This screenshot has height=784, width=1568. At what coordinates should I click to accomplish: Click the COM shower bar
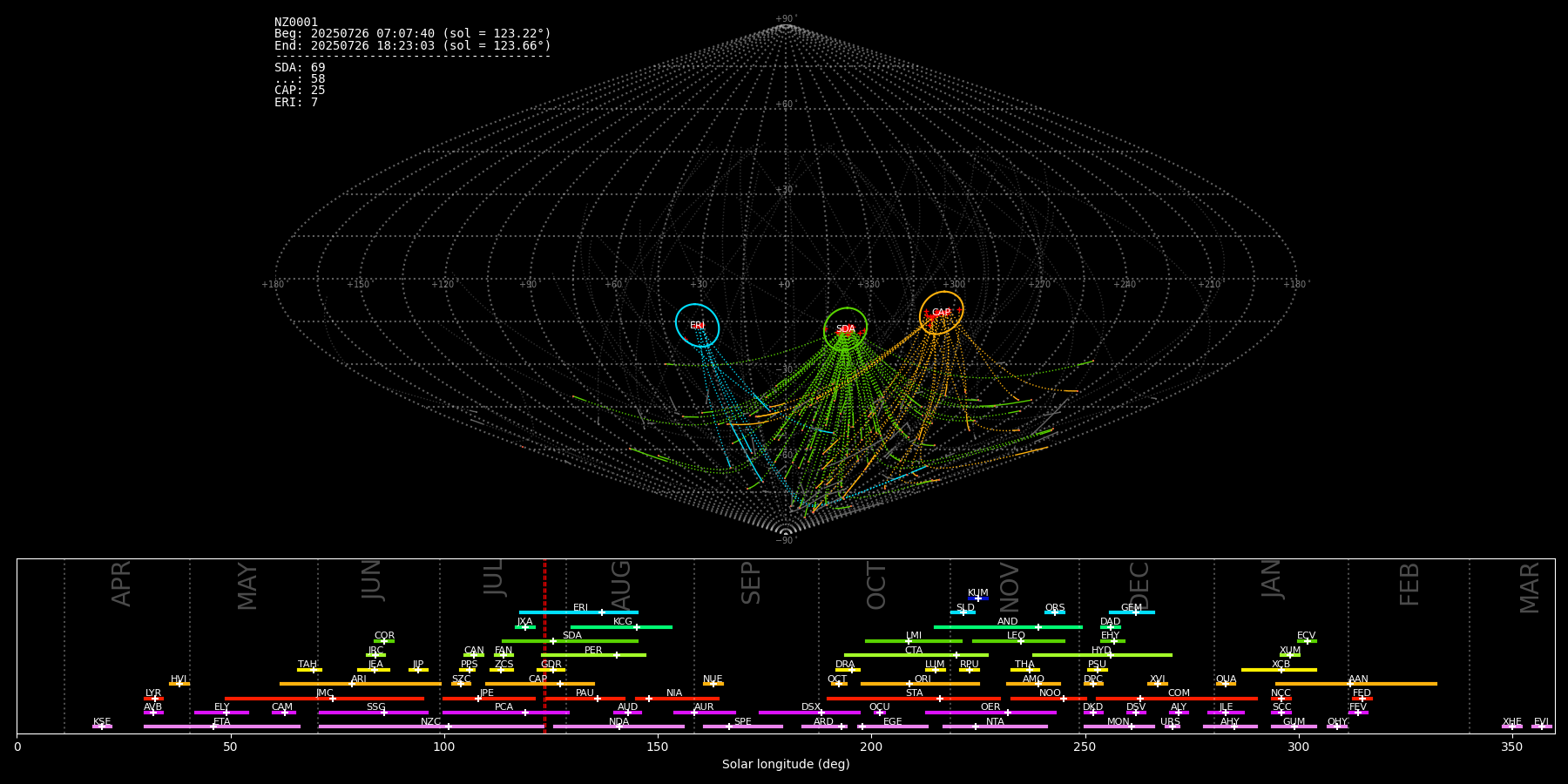1177,698
